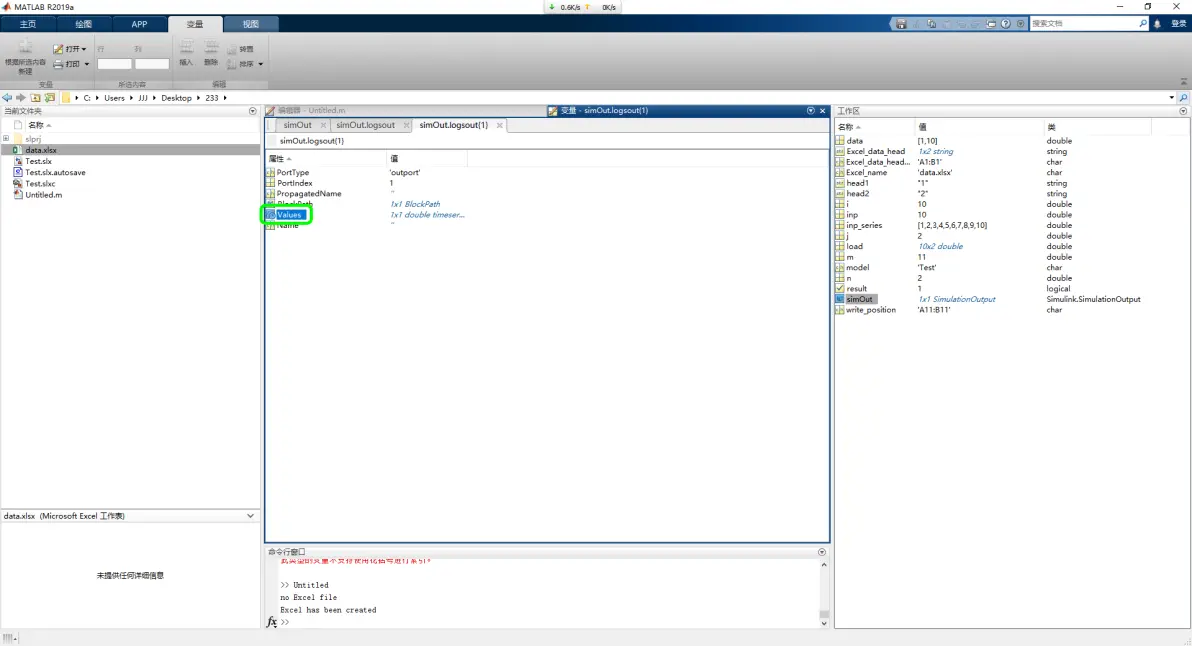Image resolution: width=1192 pixels, height=646 pixels.
Task: Click the 行 (row) input field in ribbon
Action: point(114,64)
